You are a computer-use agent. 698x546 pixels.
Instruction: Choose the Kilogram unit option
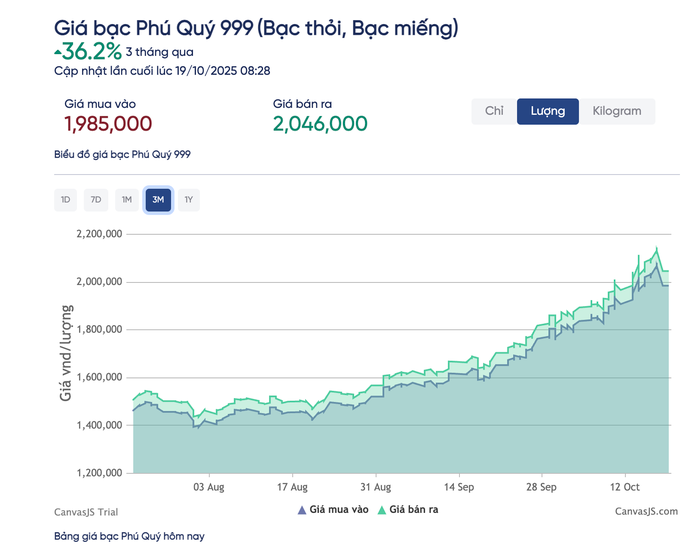point(617,111)
